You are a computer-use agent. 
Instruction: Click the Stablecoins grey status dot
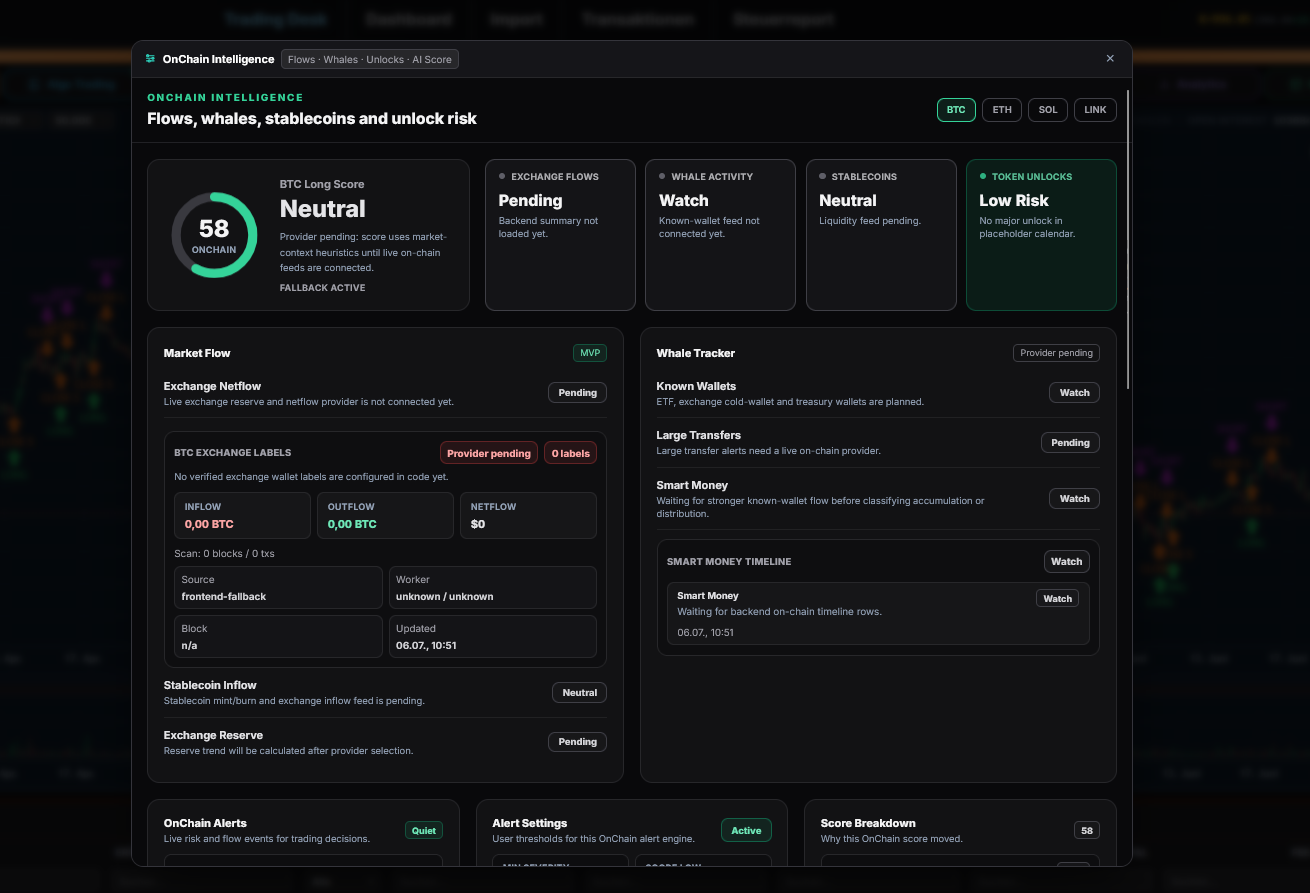823,176
